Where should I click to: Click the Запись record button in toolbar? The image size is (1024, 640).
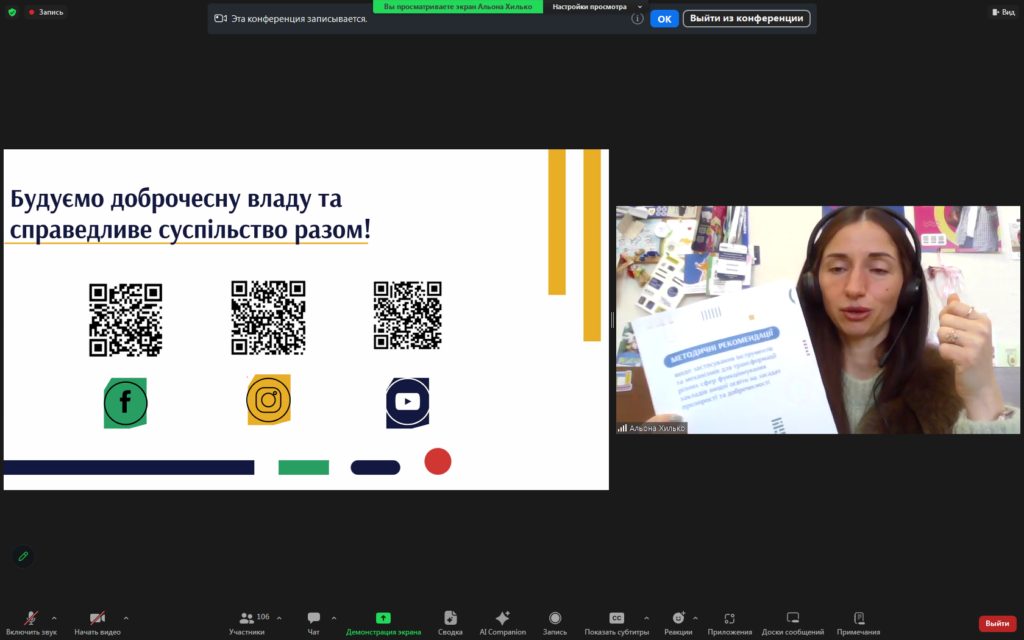pyautogui.click(x=554, y=619)
